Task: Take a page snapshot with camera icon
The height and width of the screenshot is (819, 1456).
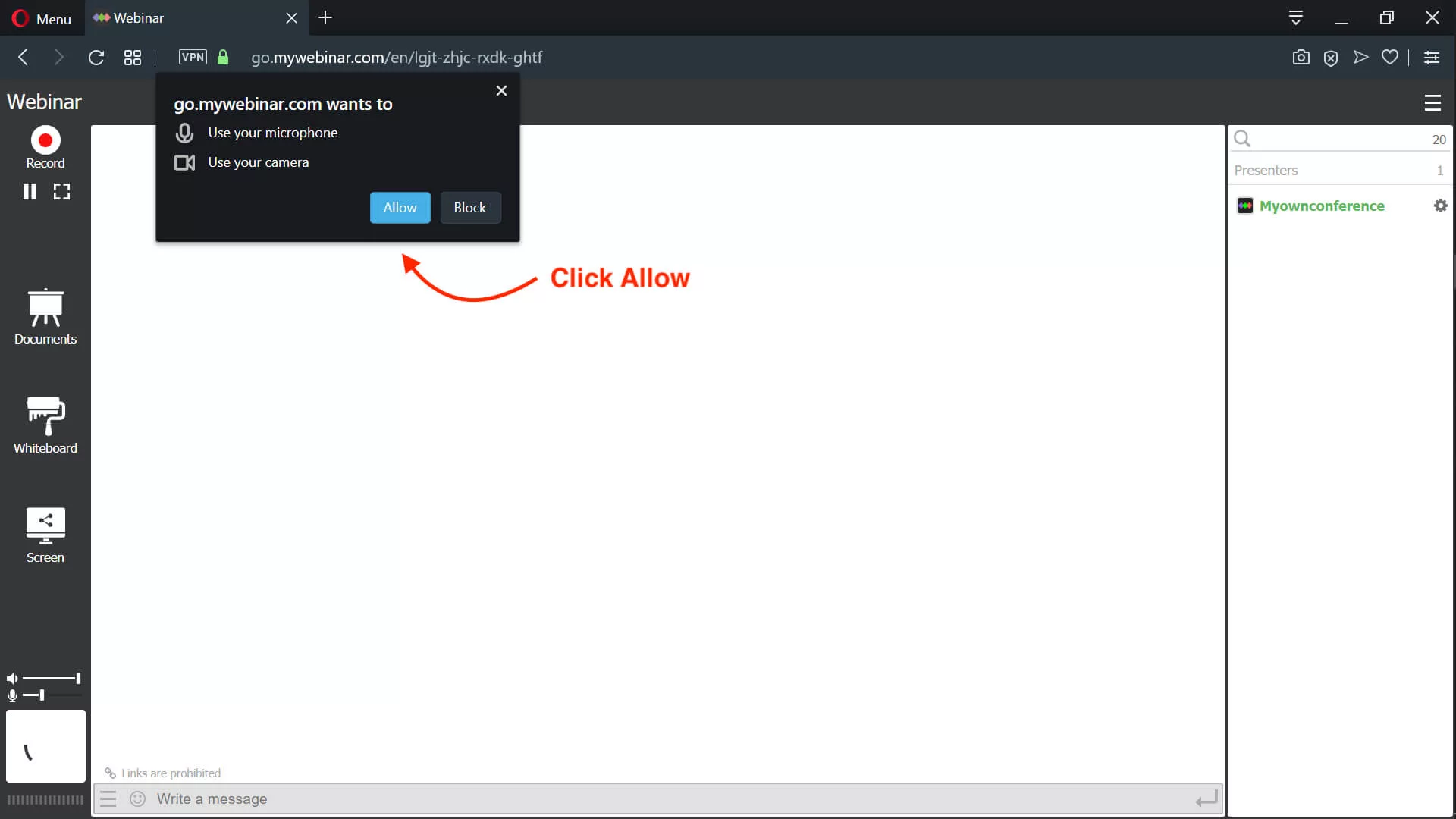Action: (x=1300, y=57)
